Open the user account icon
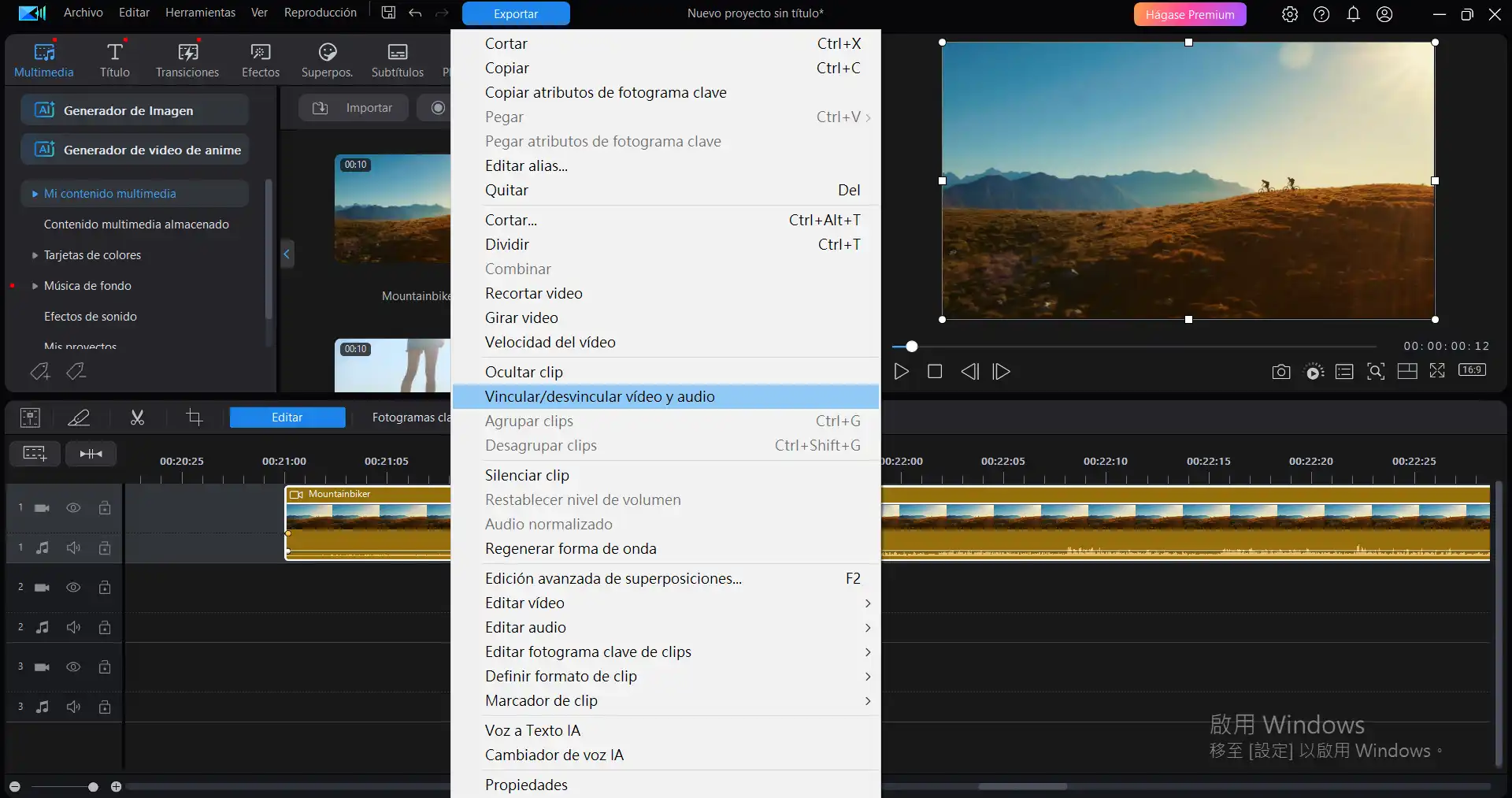1512x798 pixels. [x=1384, y=14]
